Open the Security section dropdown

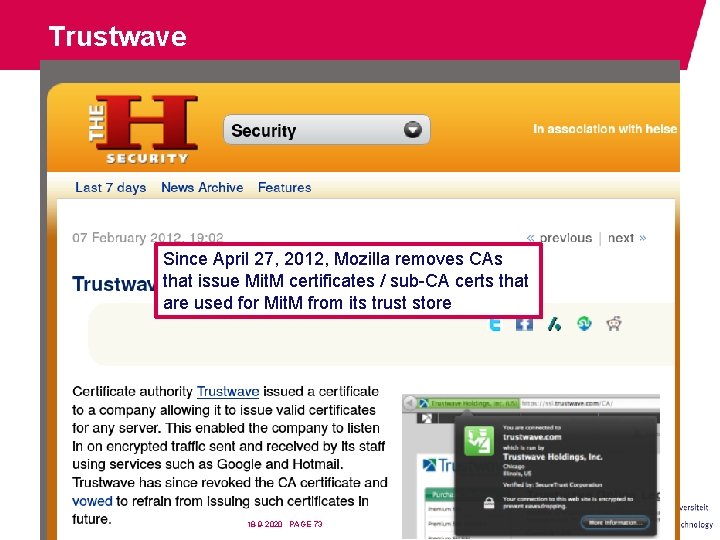coord(326,130)
